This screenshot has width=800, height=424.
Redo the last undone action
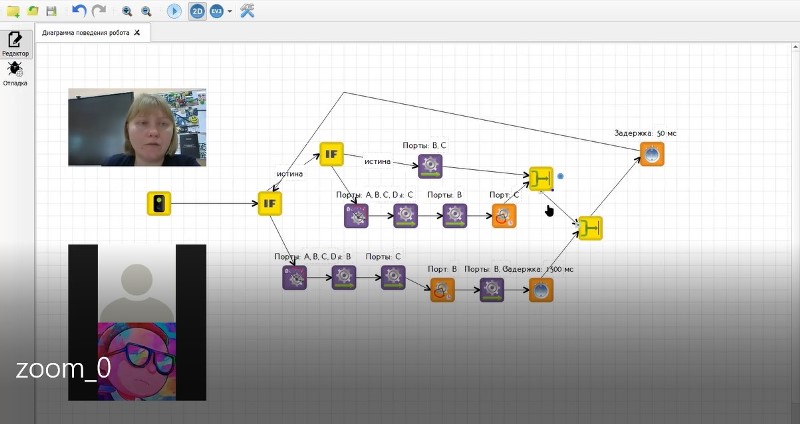point(98,11)
